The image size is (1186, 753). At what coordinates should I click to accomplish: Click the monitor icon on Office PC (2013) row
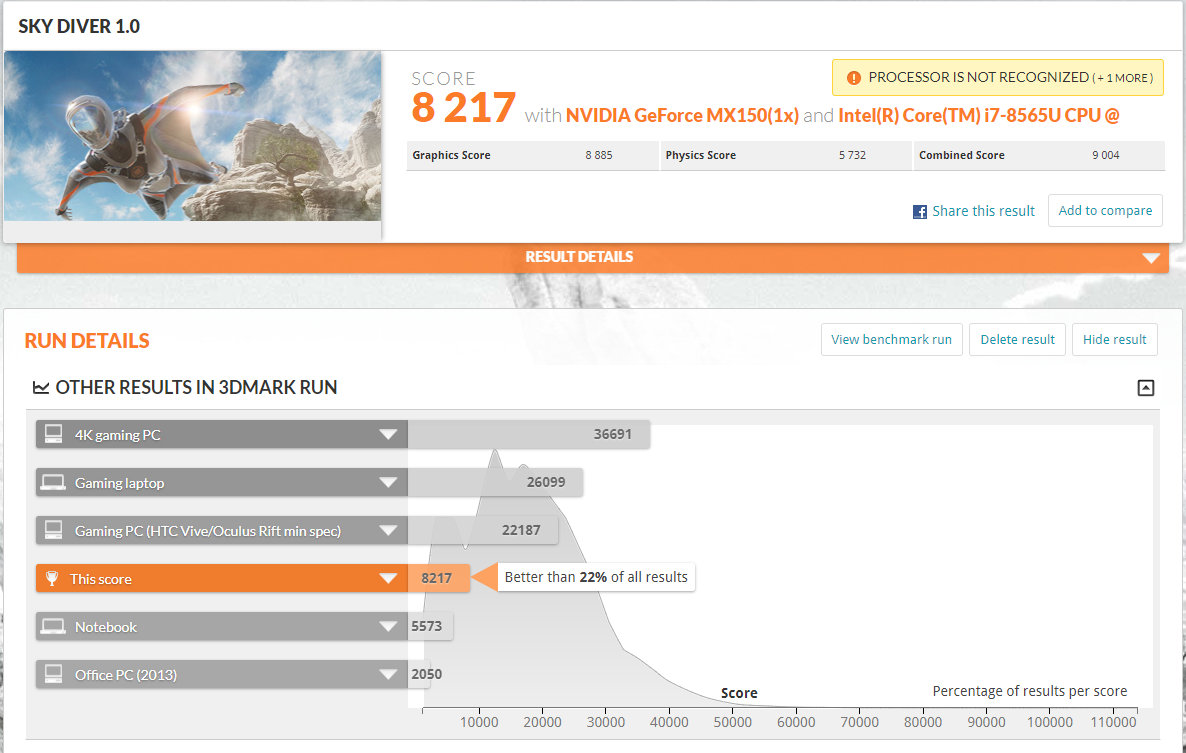click(53, 674)
